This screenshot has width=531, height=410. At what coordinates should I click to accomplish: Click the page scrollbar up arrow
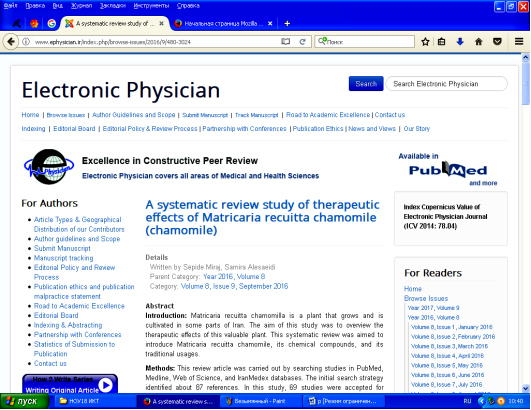[x=525, y=57]
